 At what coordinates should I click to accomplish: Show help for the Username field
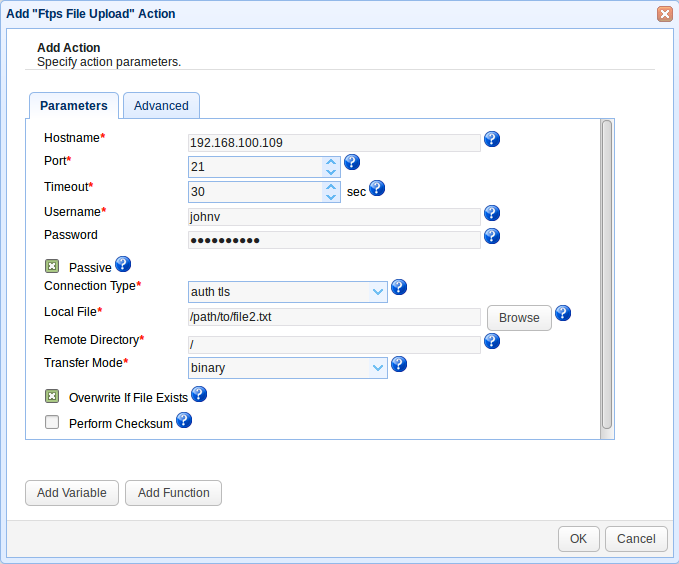(x=491, y=213)
